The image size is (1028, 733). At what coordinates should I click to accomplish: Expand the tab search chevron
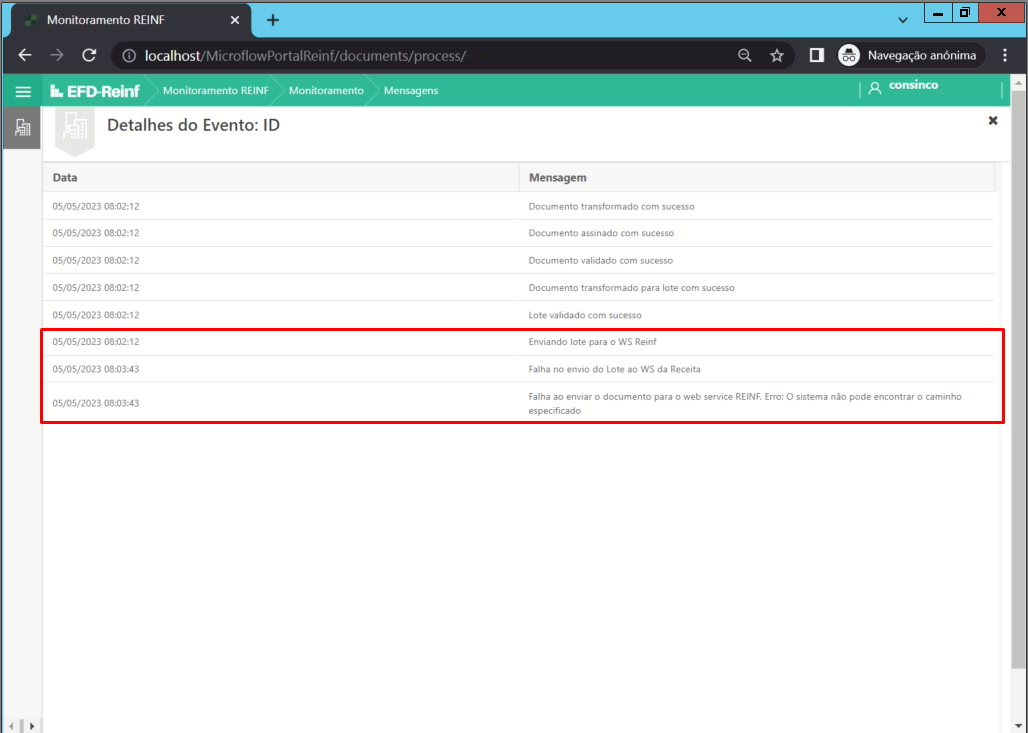902,20
